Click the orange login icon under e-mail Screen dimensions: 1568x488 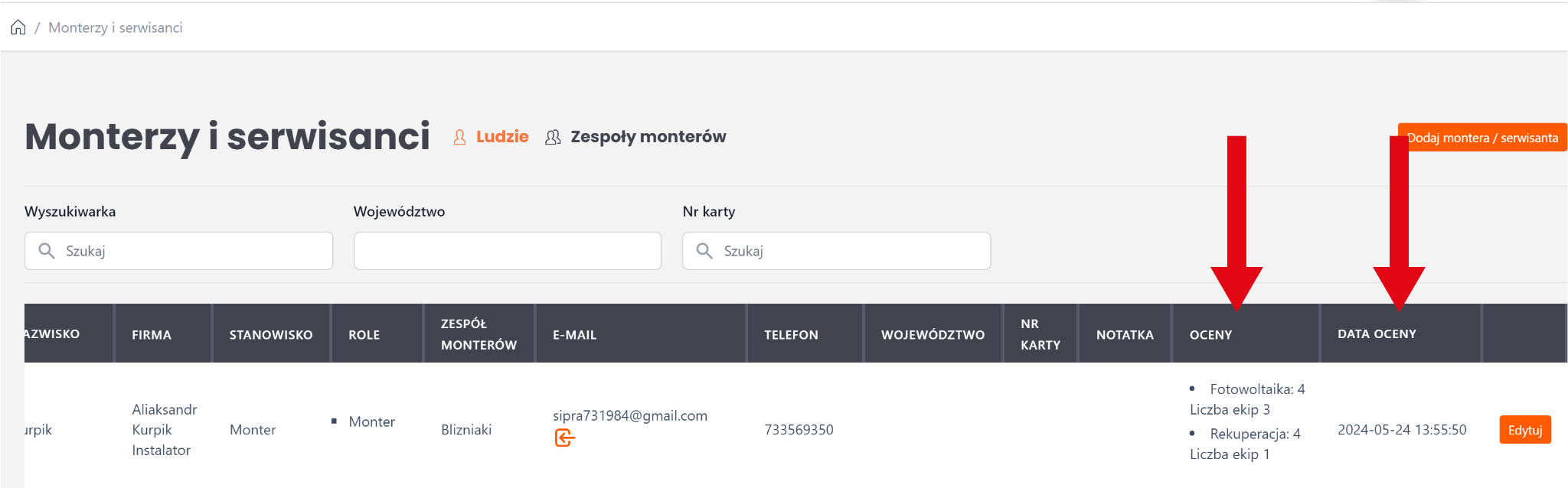(564, 438)
